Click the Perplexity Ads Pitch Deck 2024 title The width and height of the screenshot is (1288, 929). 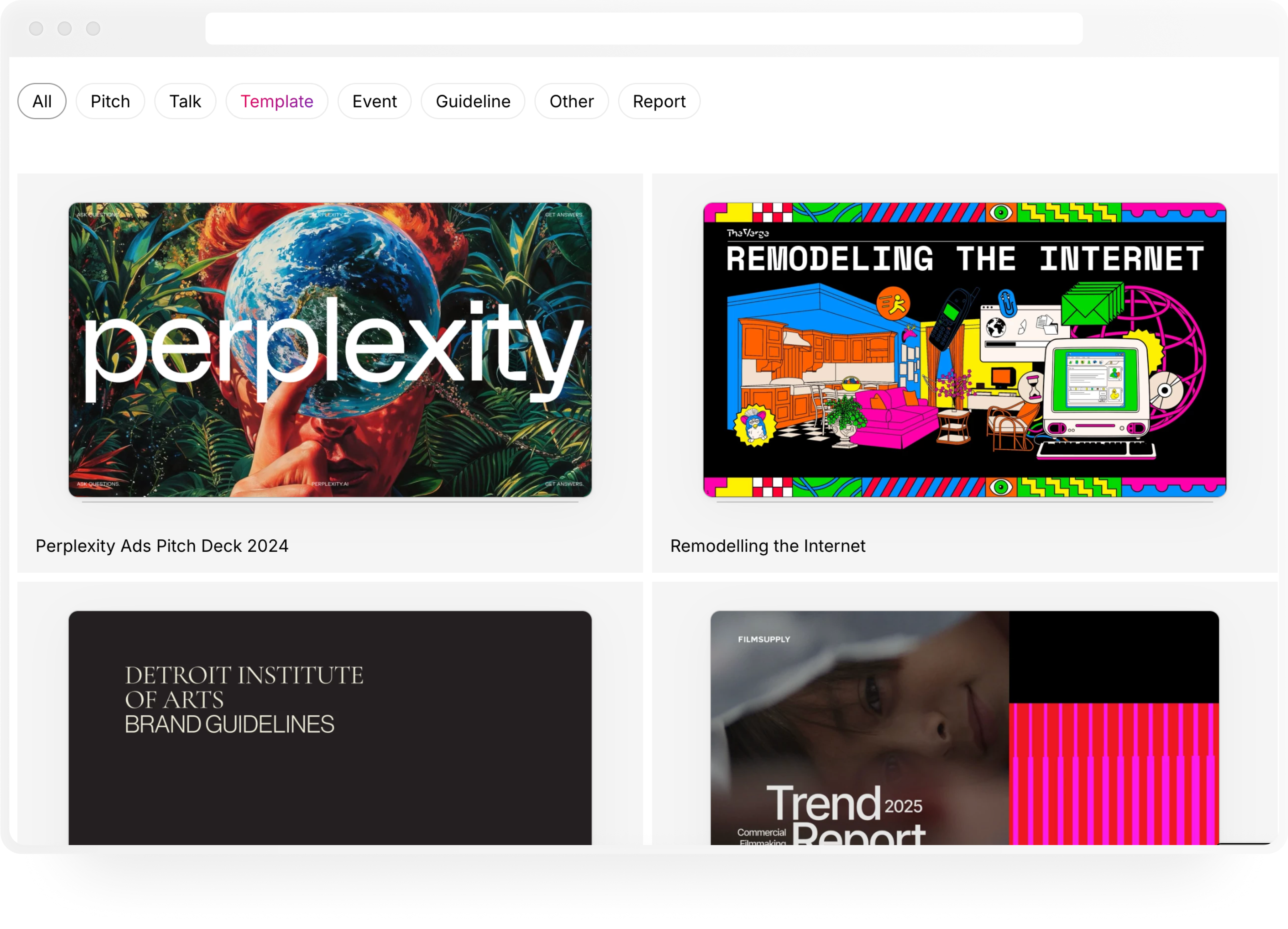pyautogui.click(x=162, y=546)
